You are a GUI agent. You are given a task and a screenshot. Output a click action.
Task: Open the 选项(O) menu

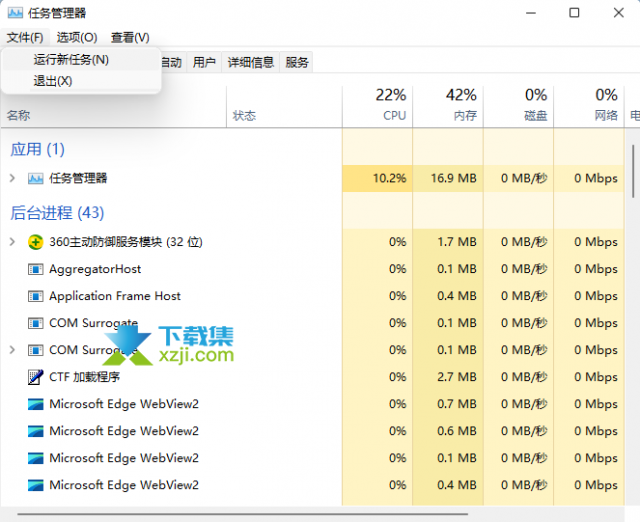(77, 38)
